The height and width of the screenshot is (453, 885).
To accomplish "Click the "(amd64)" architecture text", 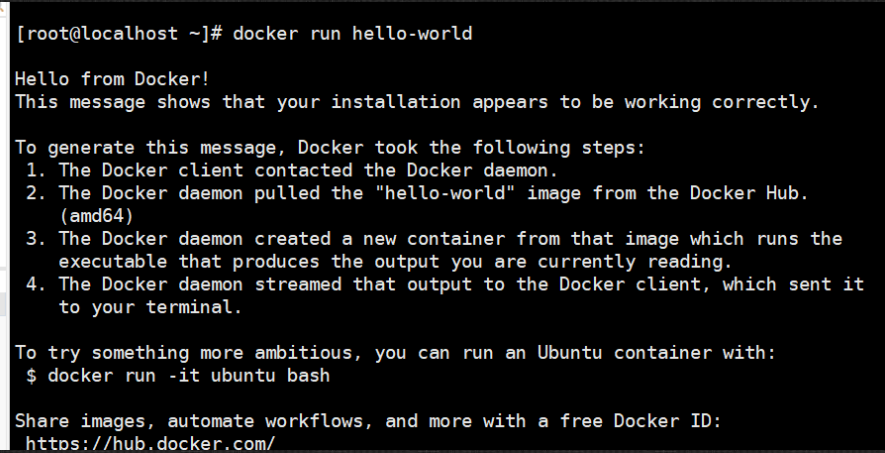I will [97, 216].
